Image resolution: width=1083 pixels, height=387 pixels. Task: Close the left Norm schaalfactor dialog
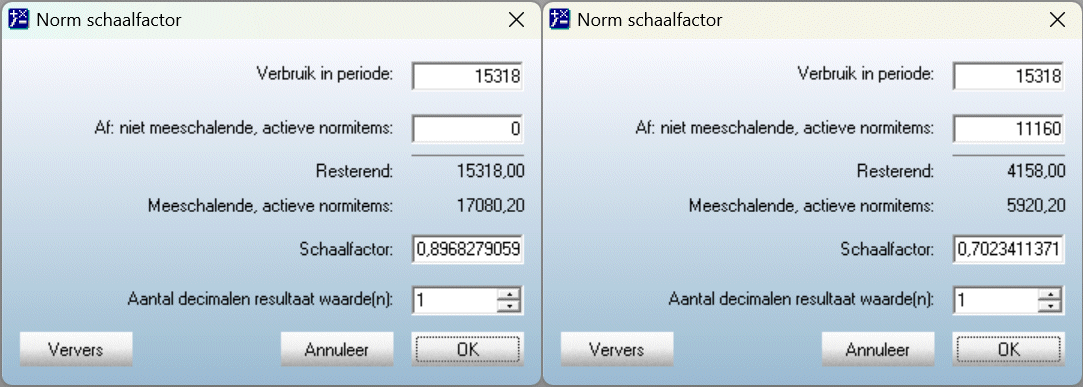pyautogui.click(x=516, y=20)
